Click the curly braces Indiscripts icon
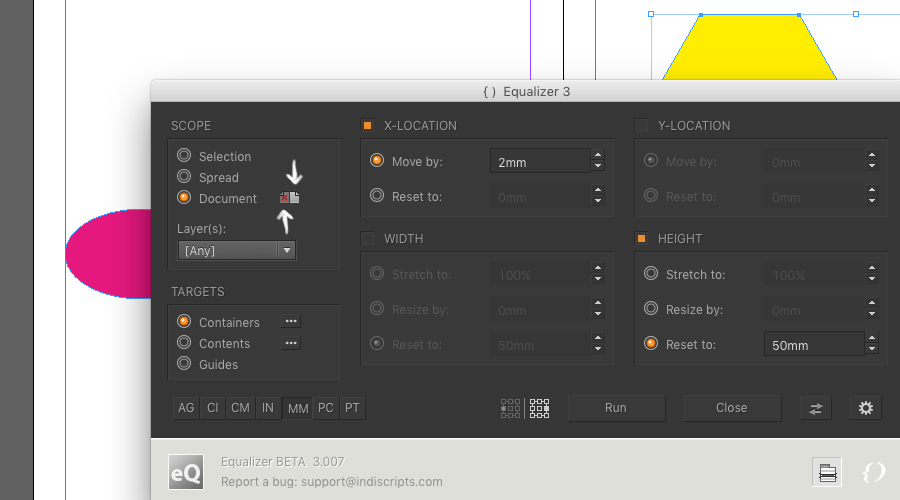Viewport: 900px width, 500px height. pyautogui.click(x=873, y=471)
